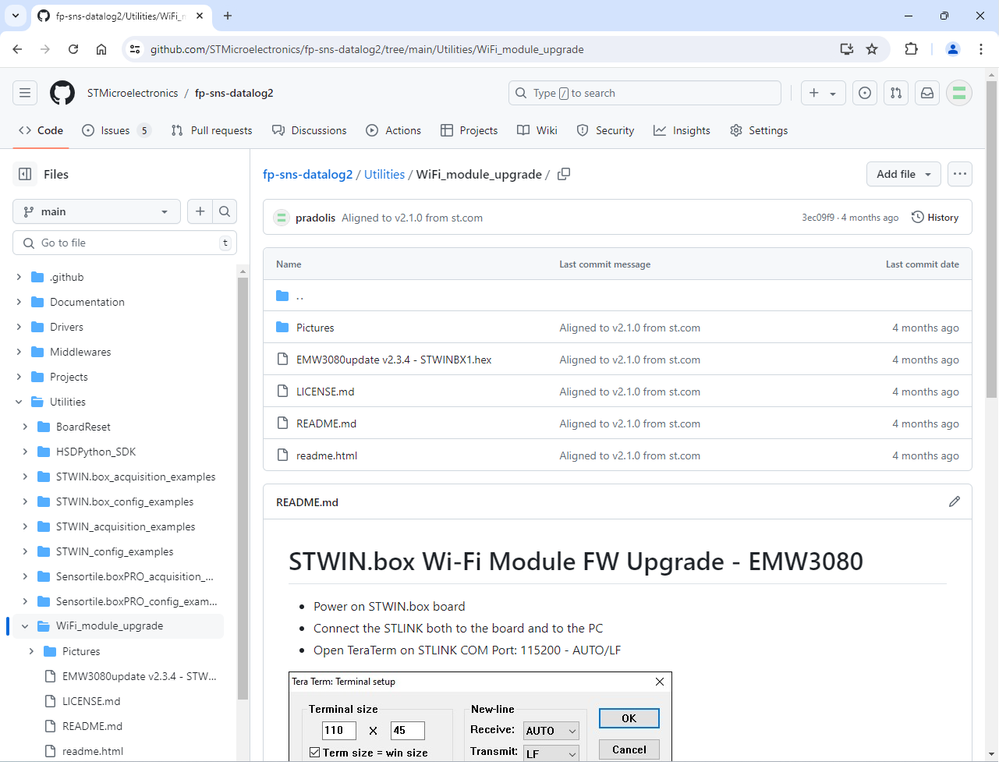999x762 pixels.
Task: Install app icon in the address bar
Action: click(x=847, y=49)
